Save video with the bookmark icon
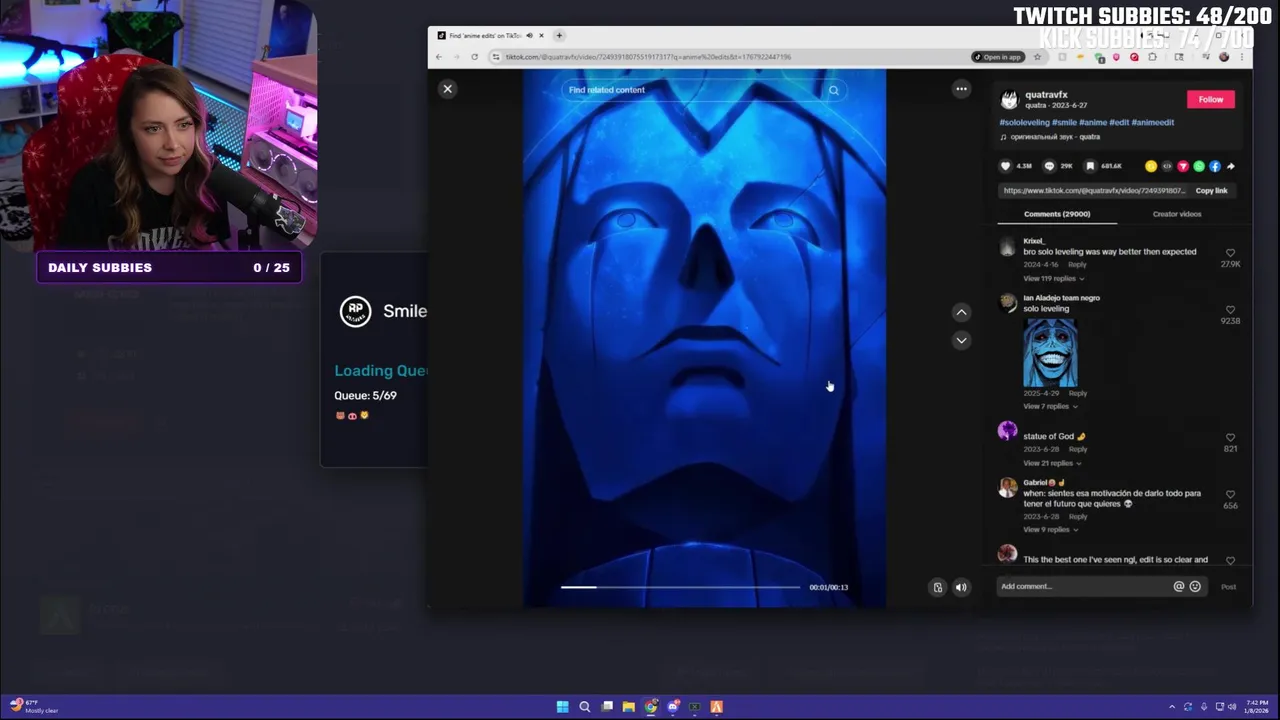Viewport: 1280px width, 720px height. tap(1090, 166)
